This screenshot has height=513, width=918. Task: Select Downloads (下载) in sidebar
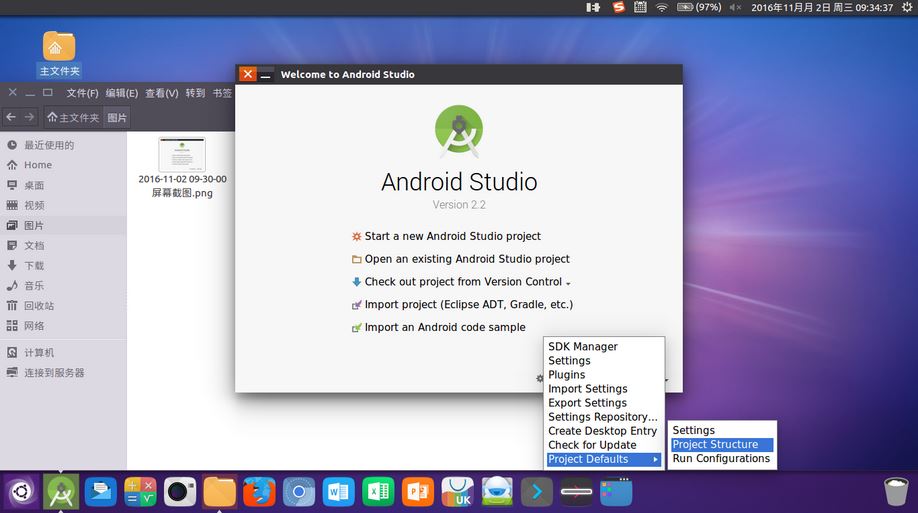[x=63, y=266]
